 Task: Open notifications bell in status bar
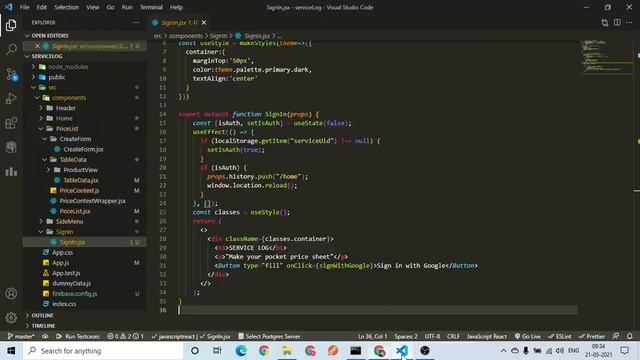(629, 336)
